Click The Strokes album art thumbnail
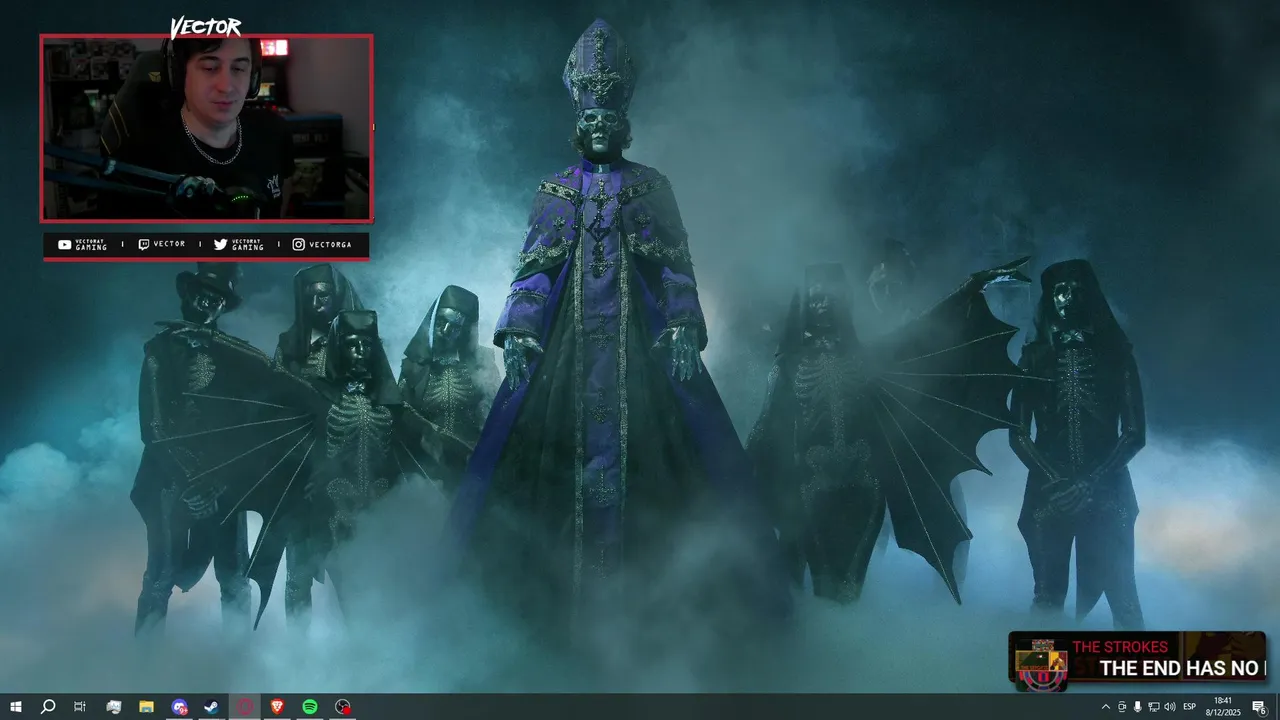The image size is (1280, 720). coord(1040,664)
